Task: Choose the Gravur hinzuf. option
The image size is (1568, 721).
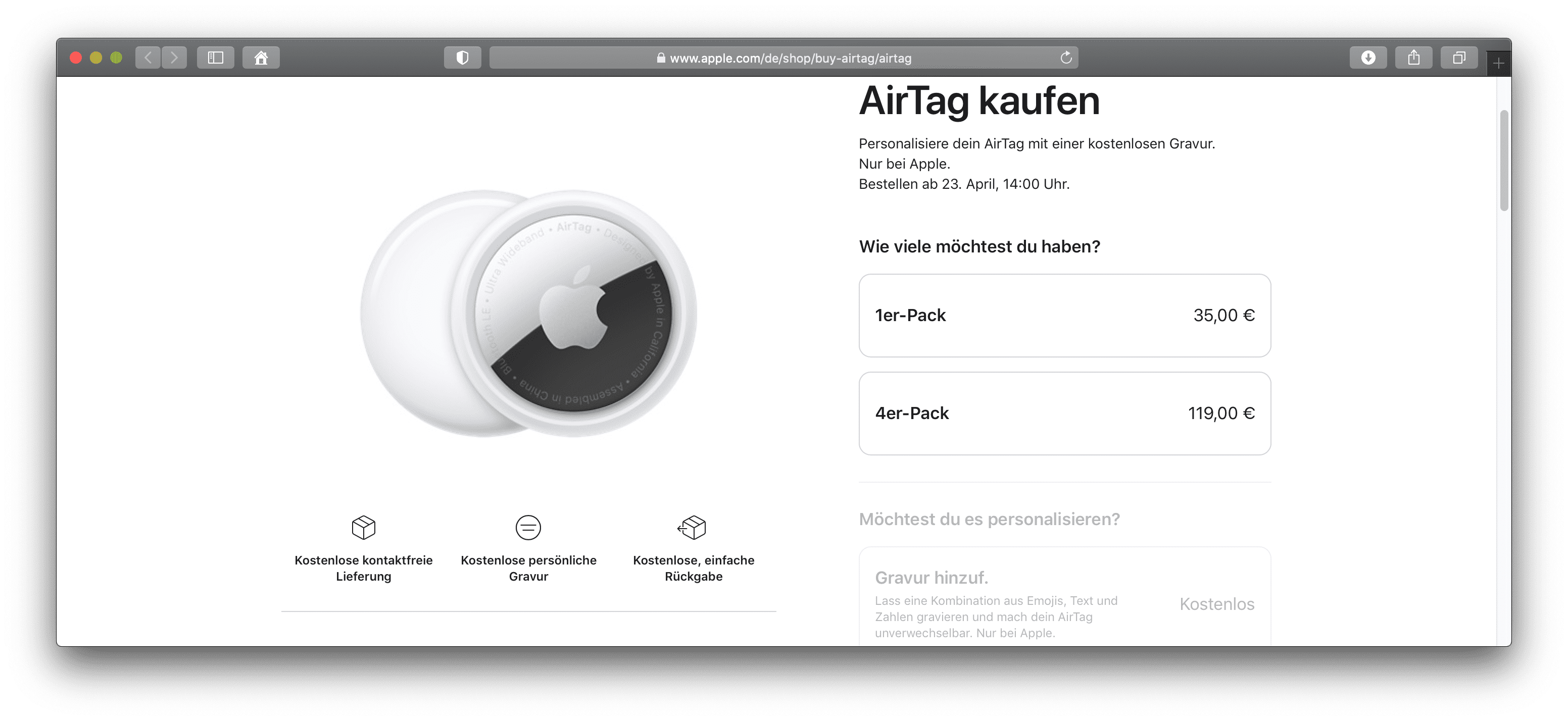Action: click(x=1064, y=597)
